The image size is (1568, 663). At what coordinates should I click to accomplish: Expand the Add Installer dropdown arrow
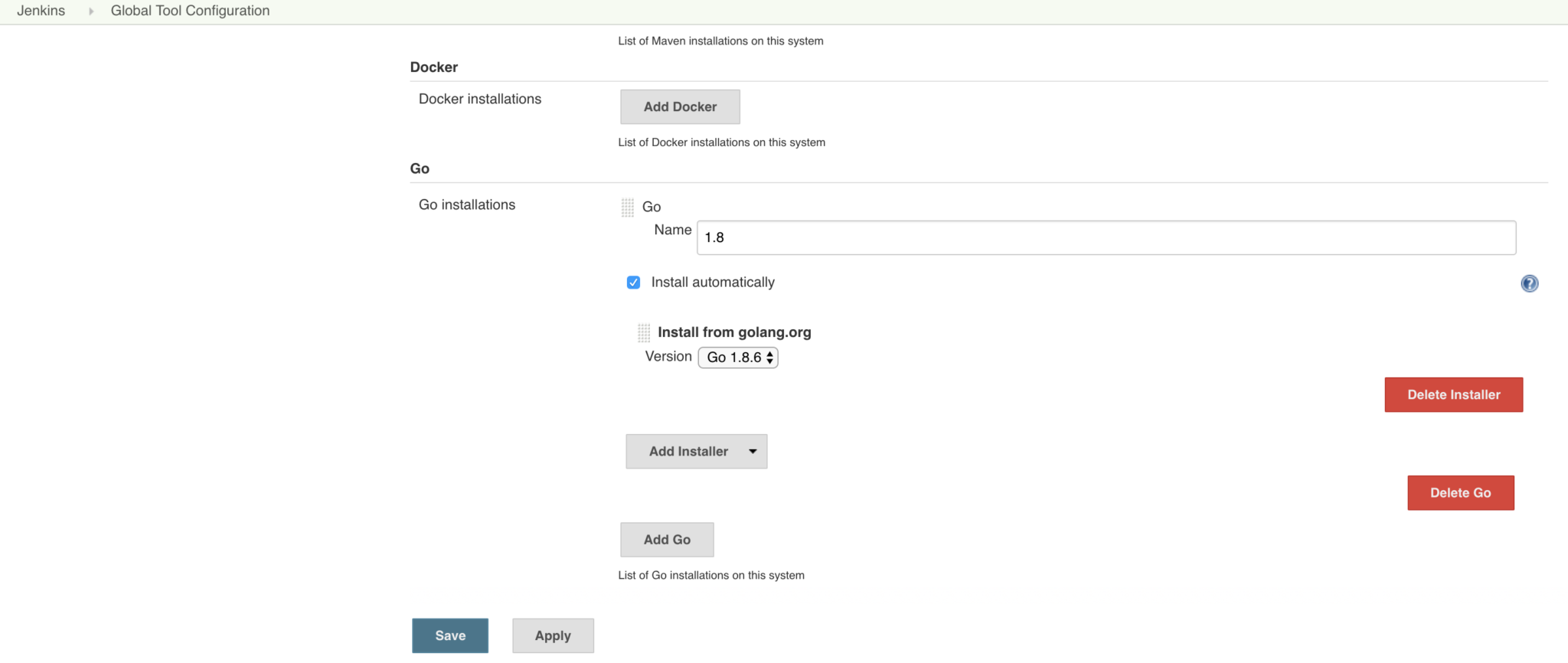coord(753,452)
